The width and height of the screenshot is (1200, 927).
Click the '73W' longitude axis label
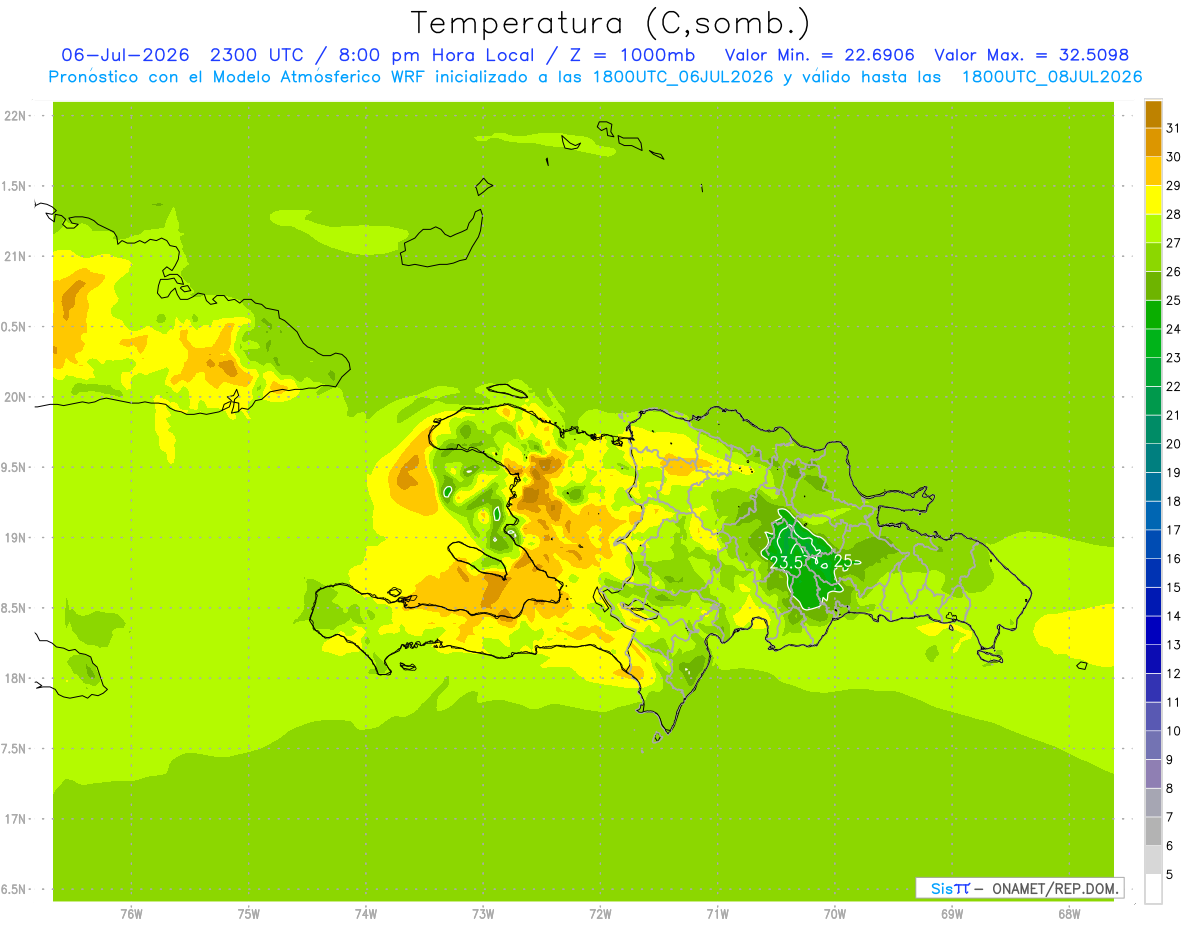tap(483, 914)
